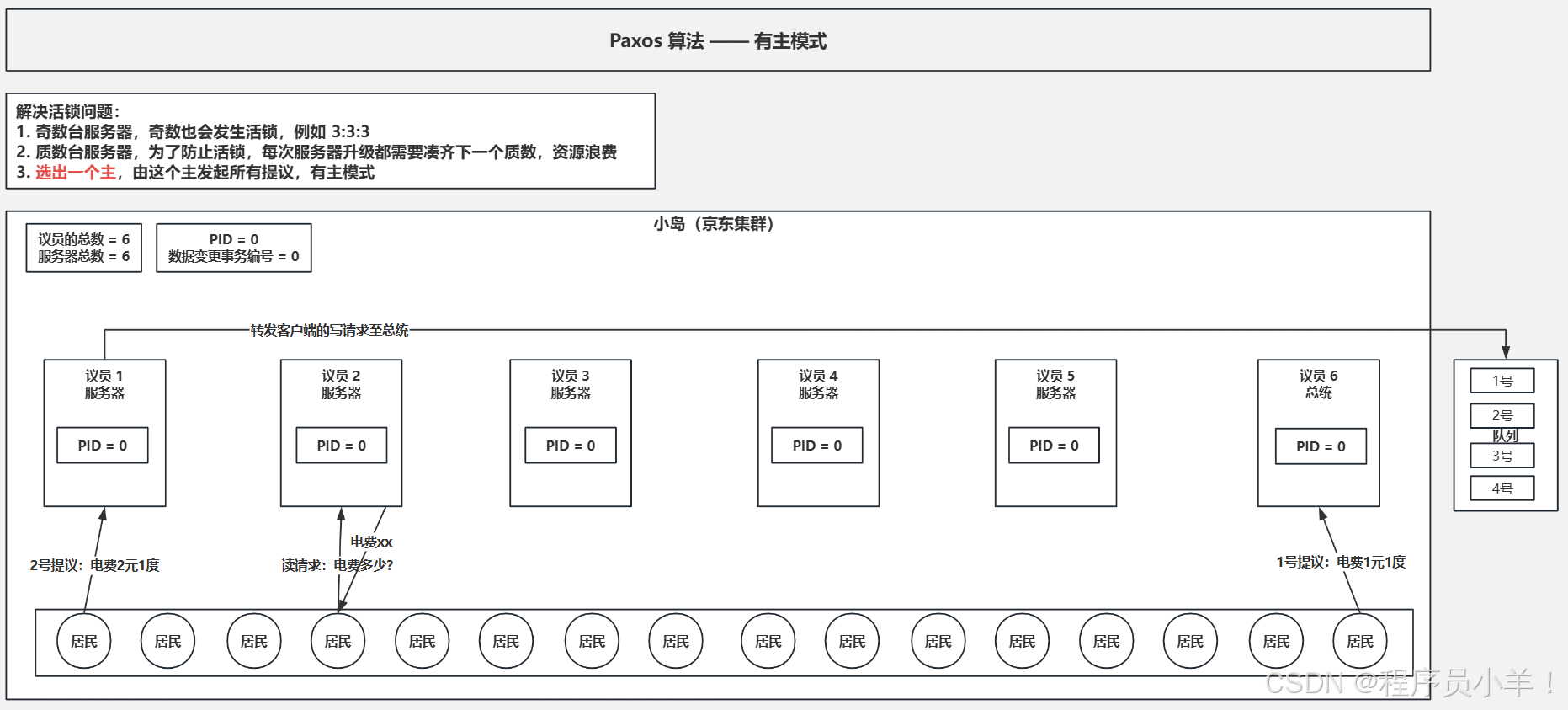This screenshot has height=710, width=1568.
Task: Click the PID = 0 box in 议员 2
Action: pos(342,446)
